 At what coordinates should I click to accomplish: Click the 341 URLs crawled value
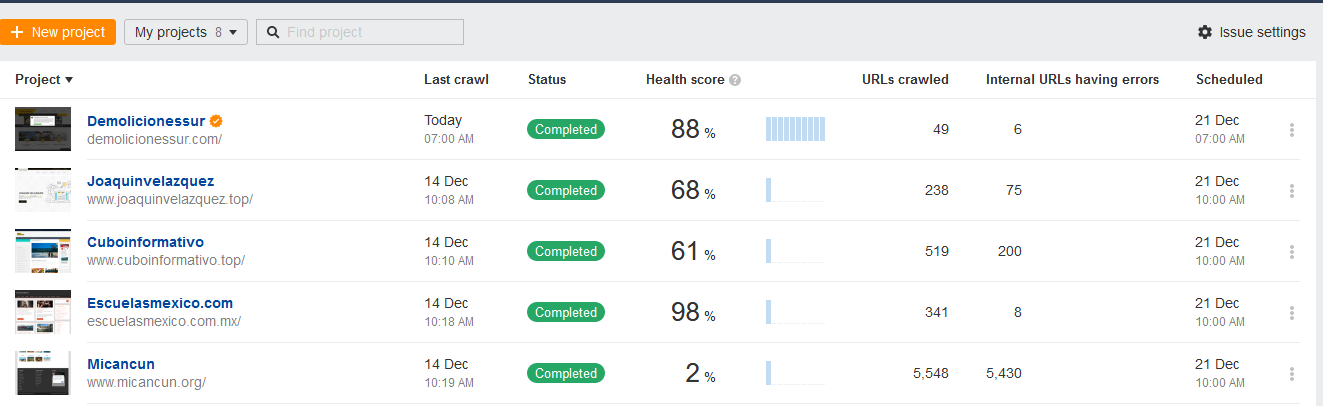tap(937, 312)
